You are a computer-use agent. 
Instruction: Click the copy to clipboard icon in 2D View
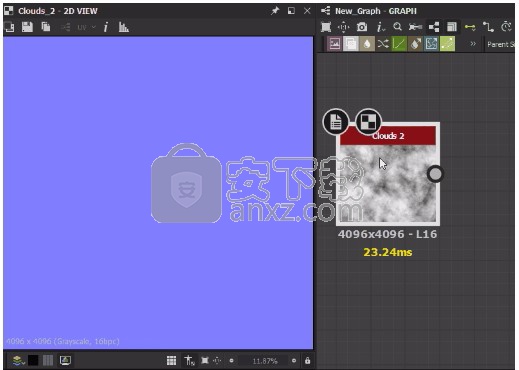click(x=46, y=27)
